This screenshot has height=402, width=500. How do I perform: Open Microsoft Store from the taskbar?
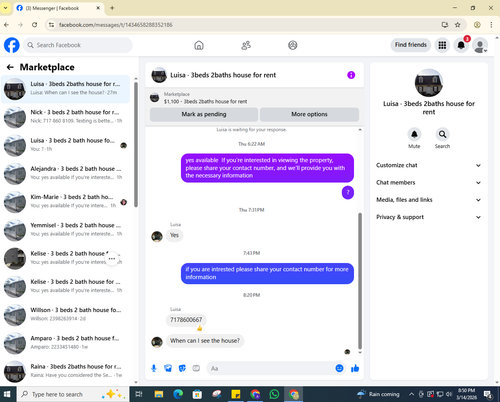point(197,394)
